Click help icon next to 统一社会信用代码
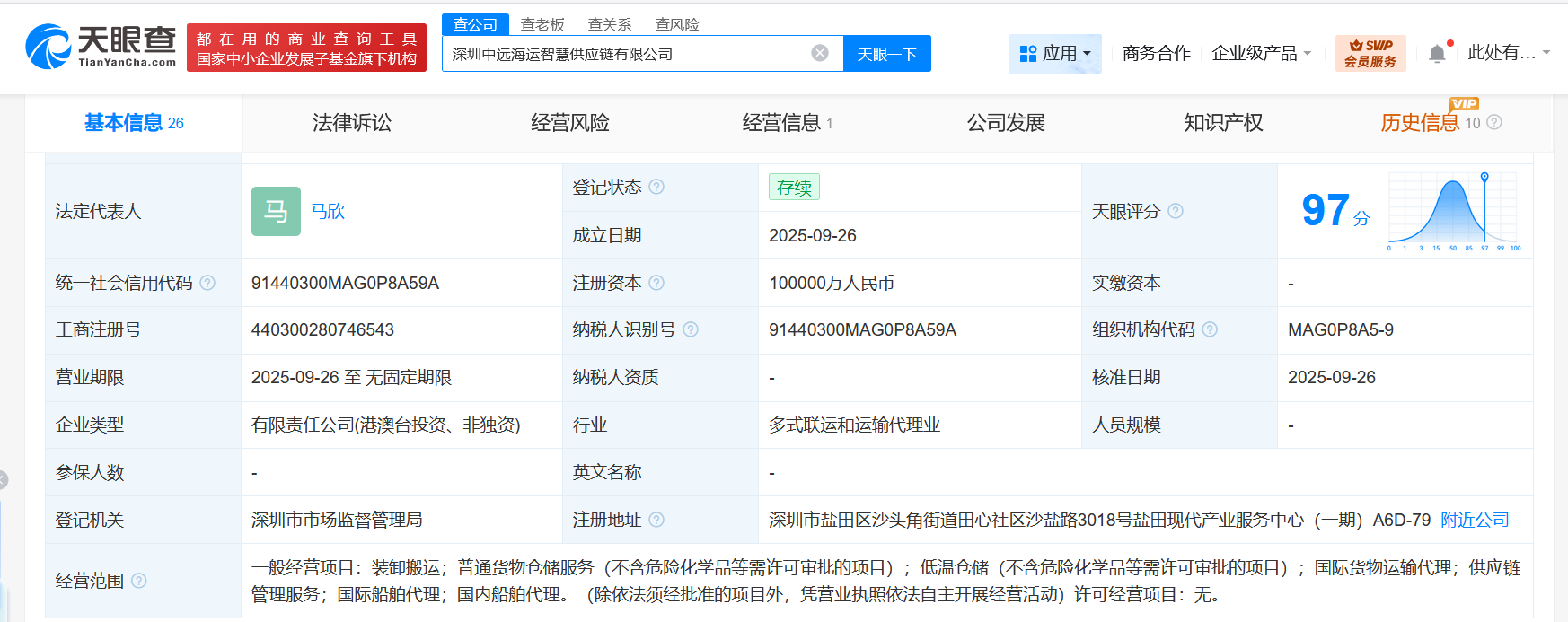 (x=207, y=283)
